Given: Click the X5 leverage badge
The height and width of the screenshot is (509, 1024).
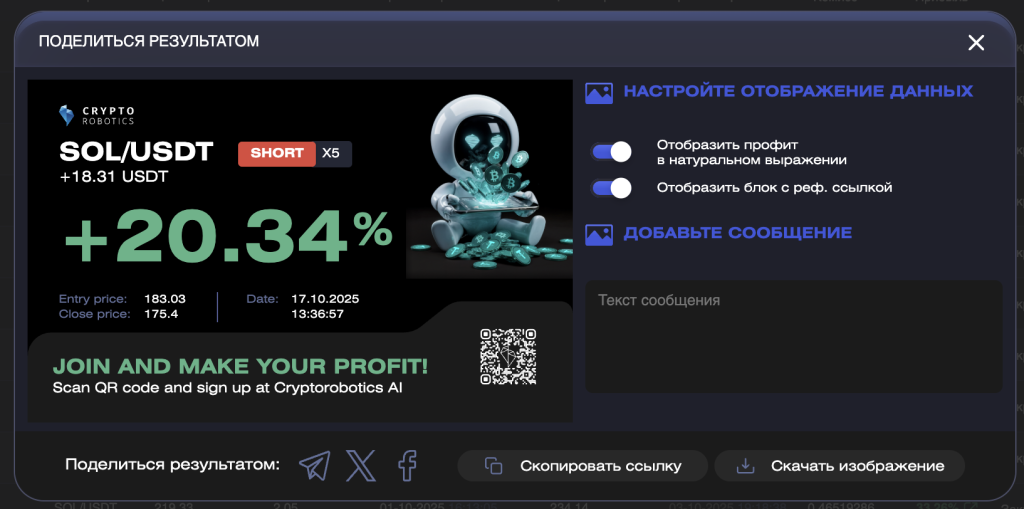Looking at the screenshot, I should pyautogui.click(x=331, y=153).
